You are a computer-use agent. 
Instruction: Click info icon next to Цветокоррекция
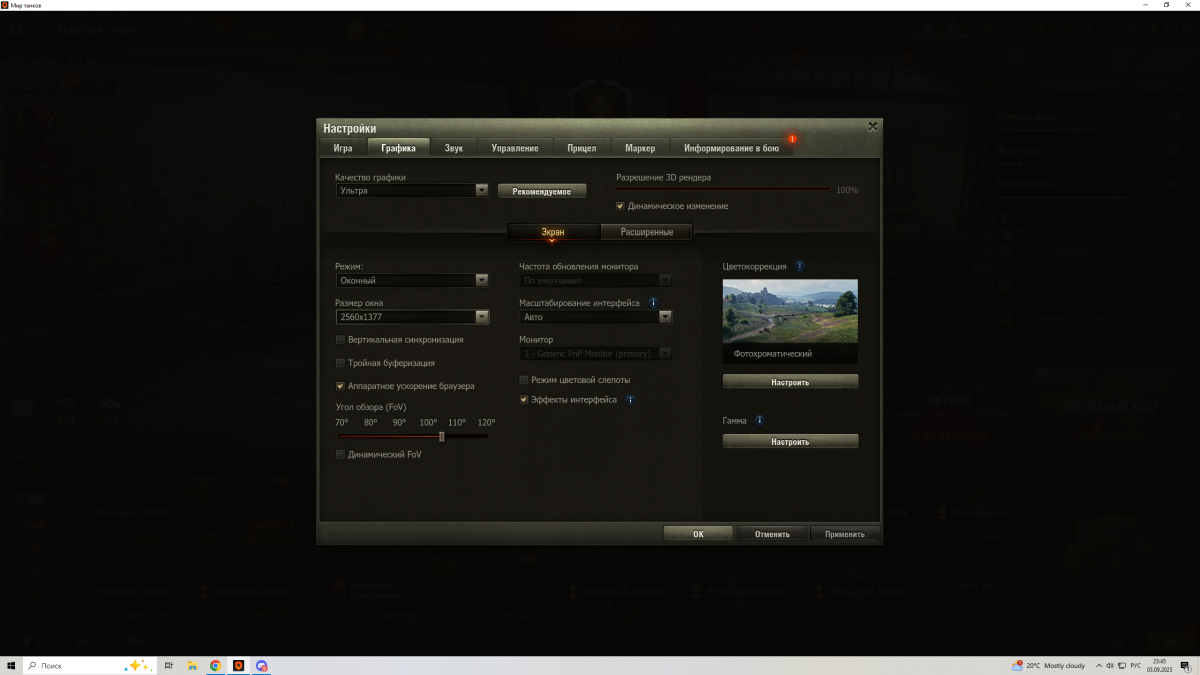click(x=799, y=267)
